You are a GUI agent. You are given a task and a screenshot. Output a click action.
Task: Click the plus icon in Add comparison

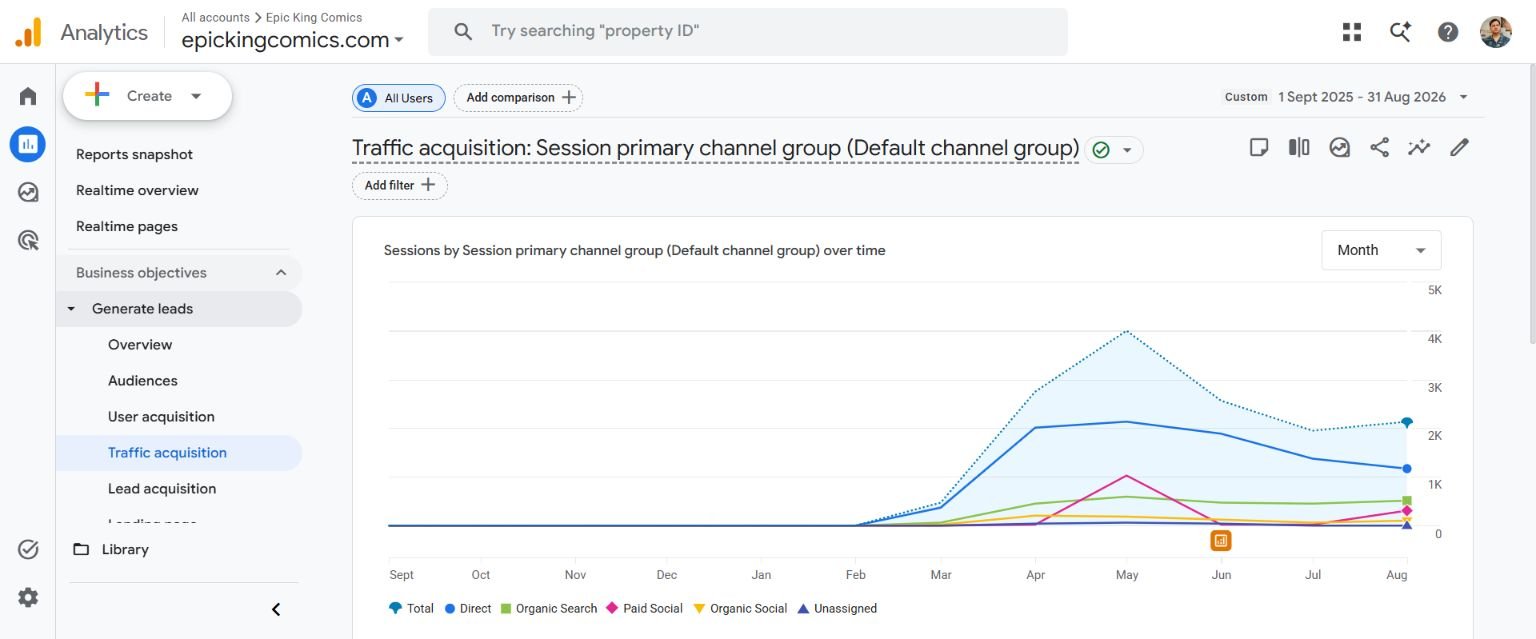click(569, 97)
